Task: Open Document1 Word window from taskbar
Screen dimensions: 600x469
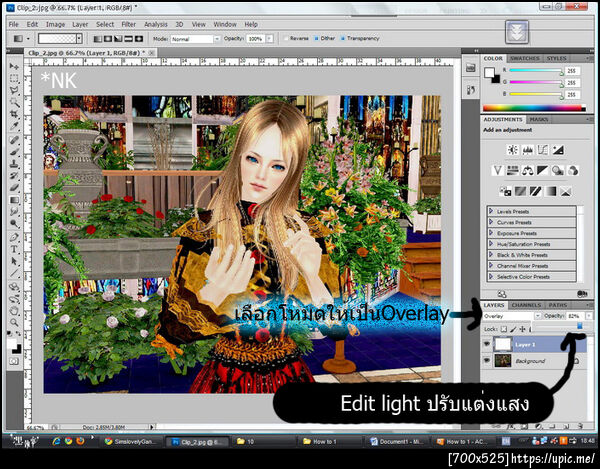Action: (x=396, y=441)
